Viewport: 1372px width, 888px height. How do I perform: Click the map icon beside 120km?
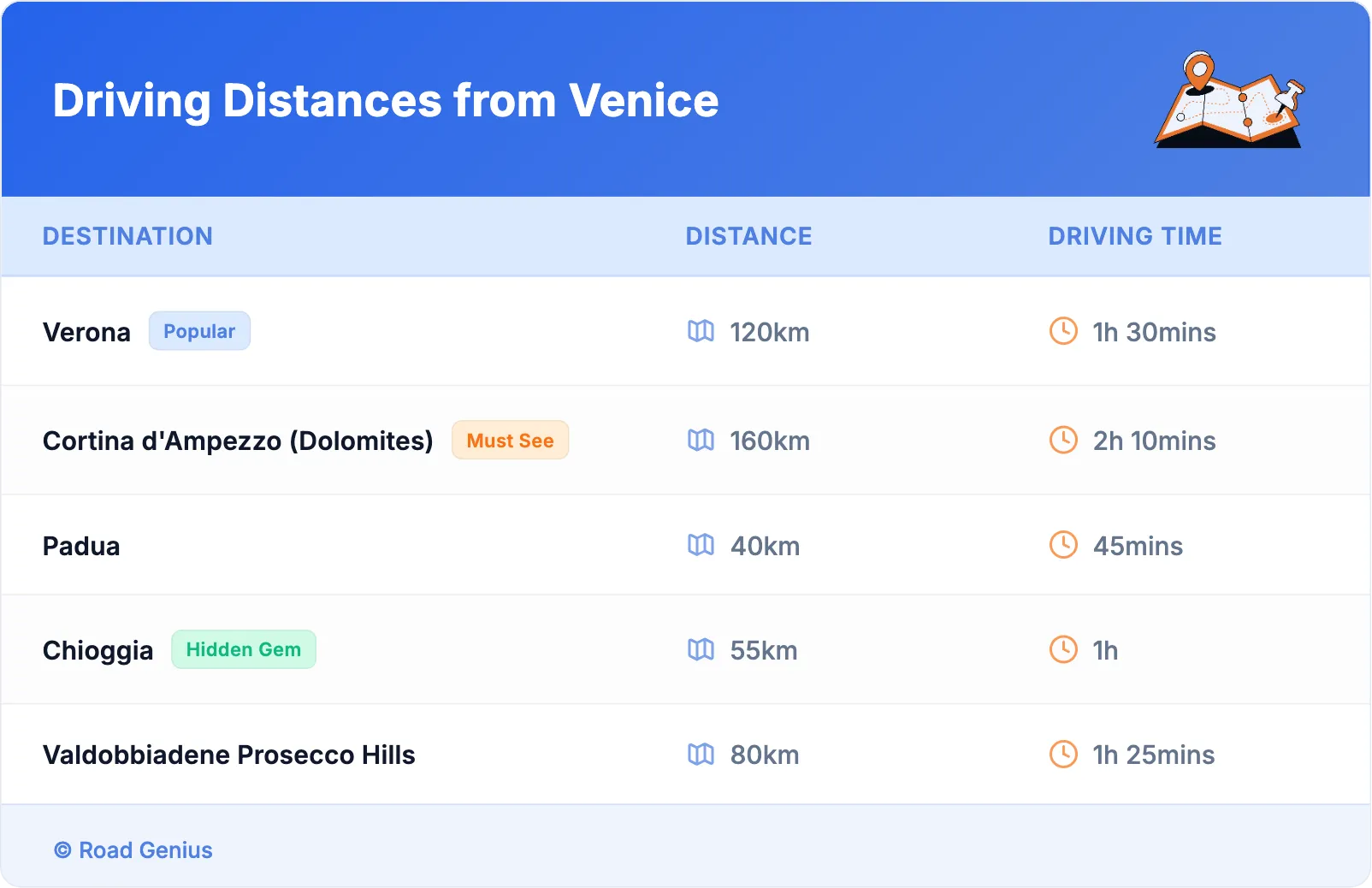(701, 331)
